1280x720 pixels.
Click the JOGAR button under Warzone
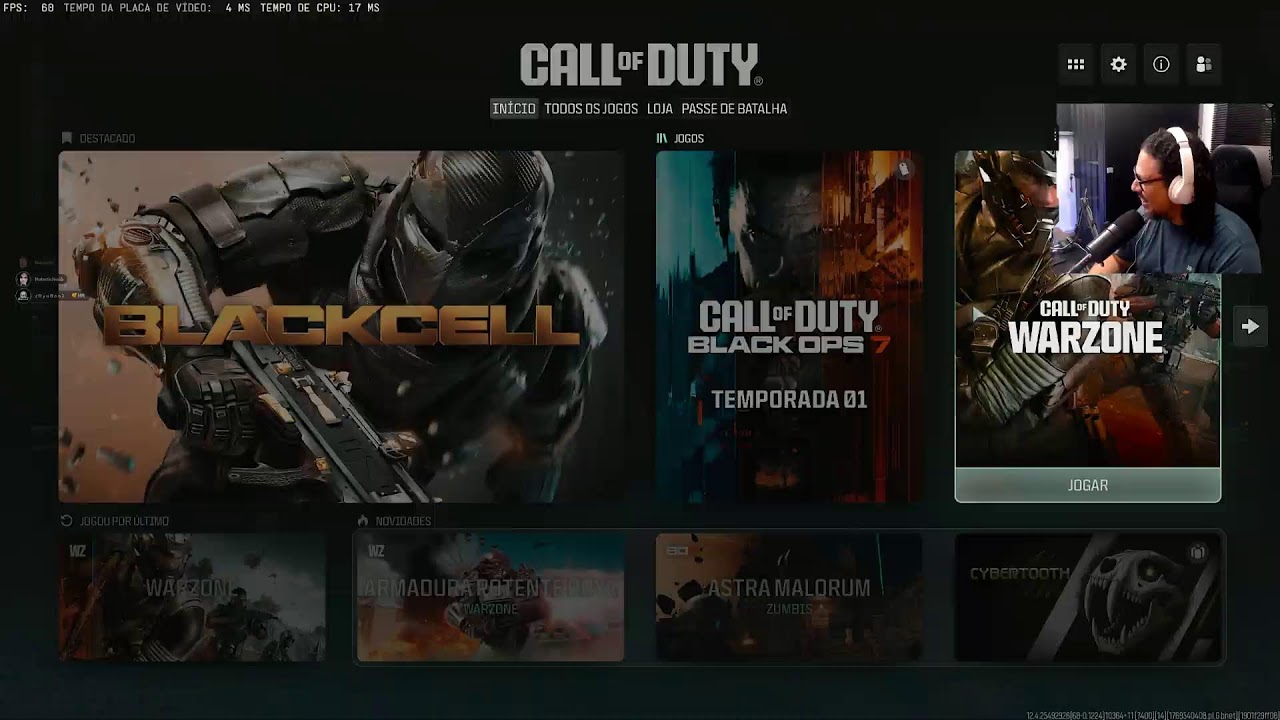[1088, 485]
